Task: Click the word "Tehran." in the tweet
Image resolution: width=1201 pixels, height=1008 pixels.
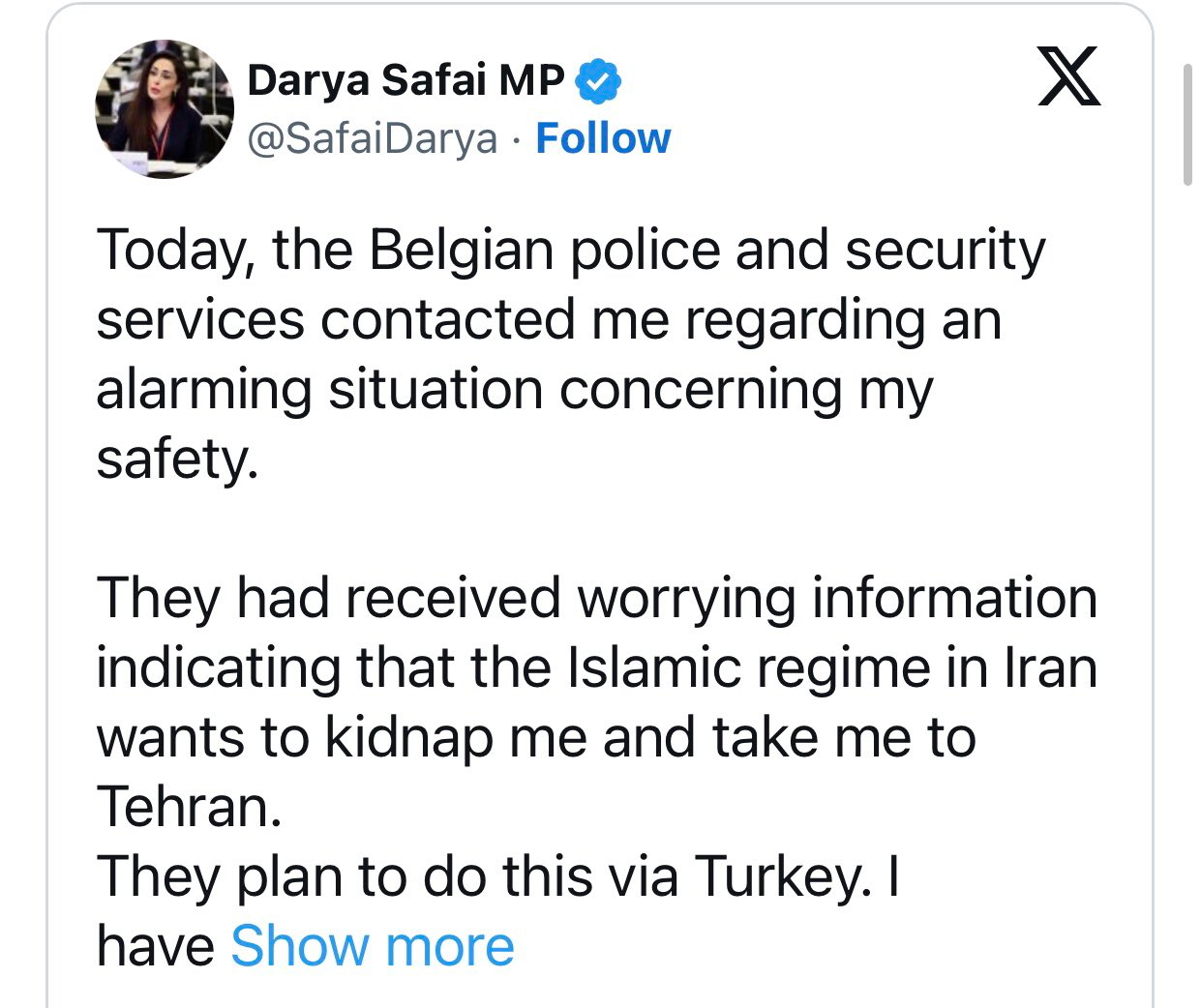Action: point(189,807)
